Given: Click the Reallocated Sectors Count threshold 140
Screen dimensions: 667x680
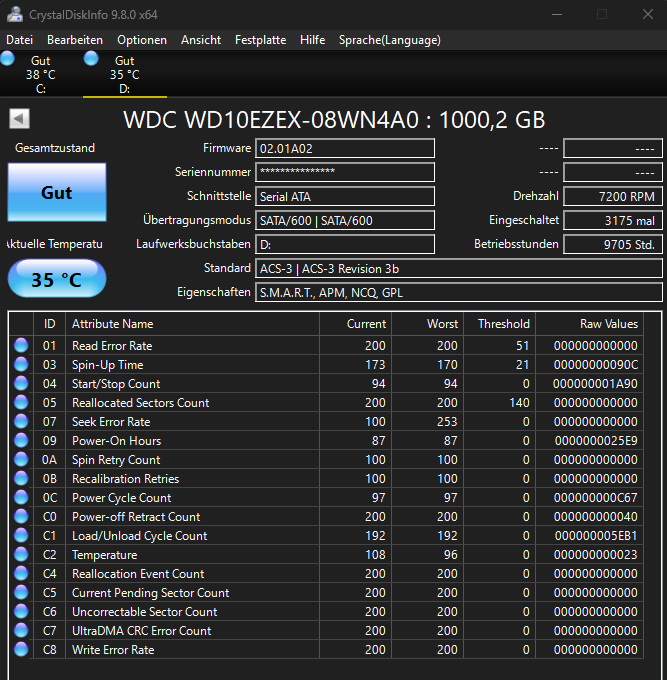Looking at the screenshot, I should point(519,402).
